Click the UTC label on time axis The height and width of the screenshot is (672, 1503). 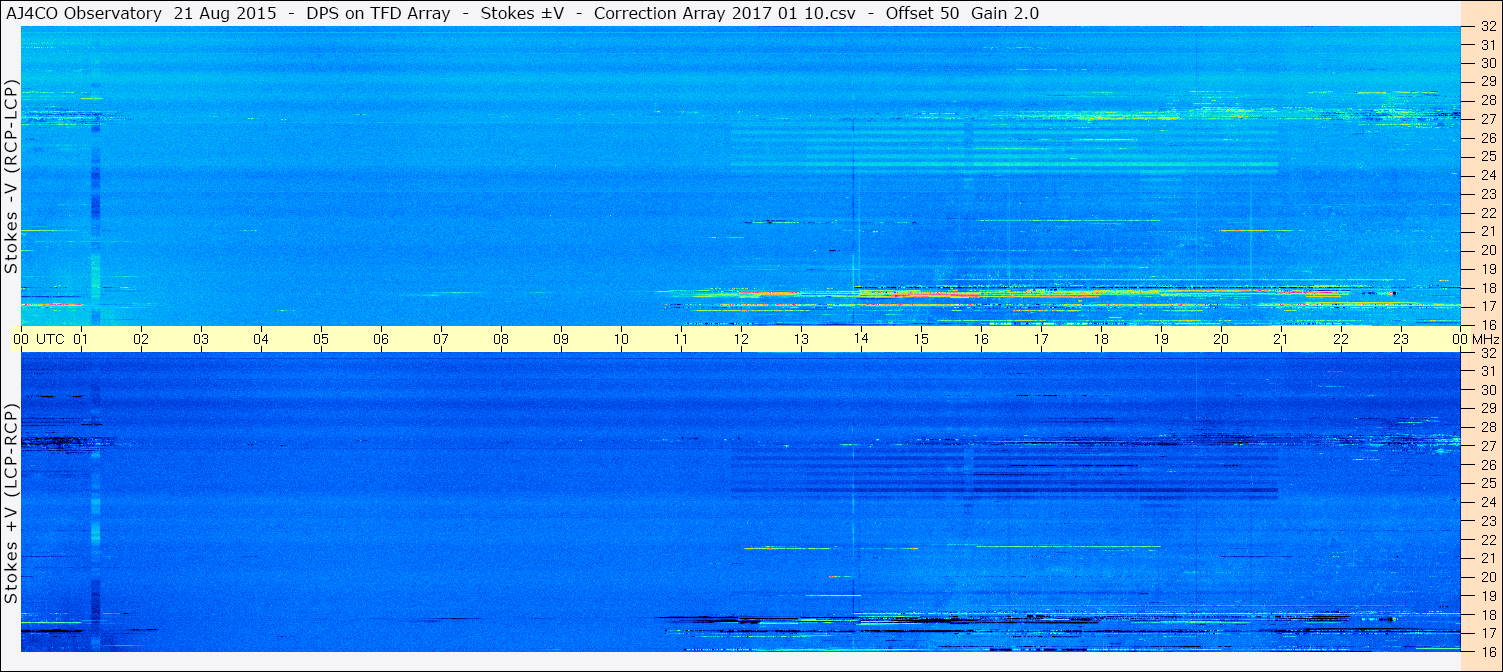click(51, 339)
